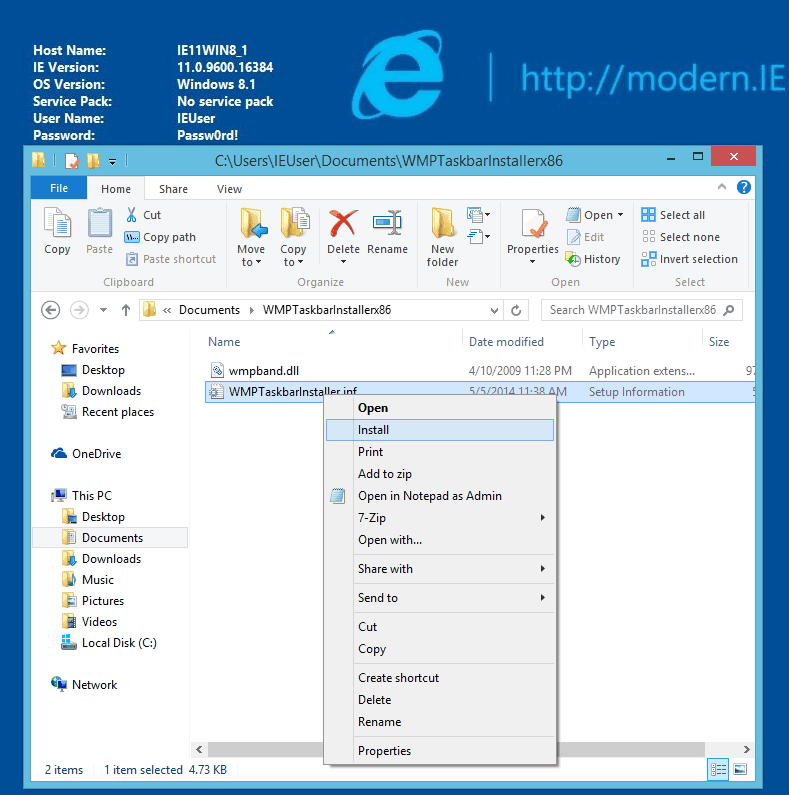The height and width of the screenshot is (795, 789).
Task: Click Select none in ribbon
Action: [x=680, y=237]
